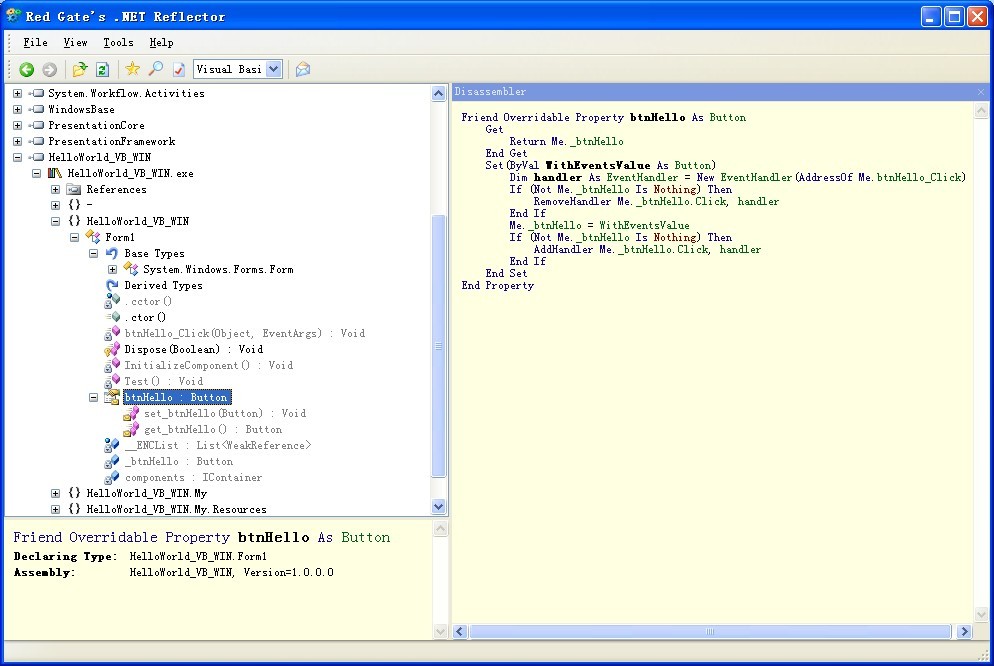This screenshot has height=666, width=994.
Task: Select the .ctor() constructor tree item
Action: click(x=145, y=317)
